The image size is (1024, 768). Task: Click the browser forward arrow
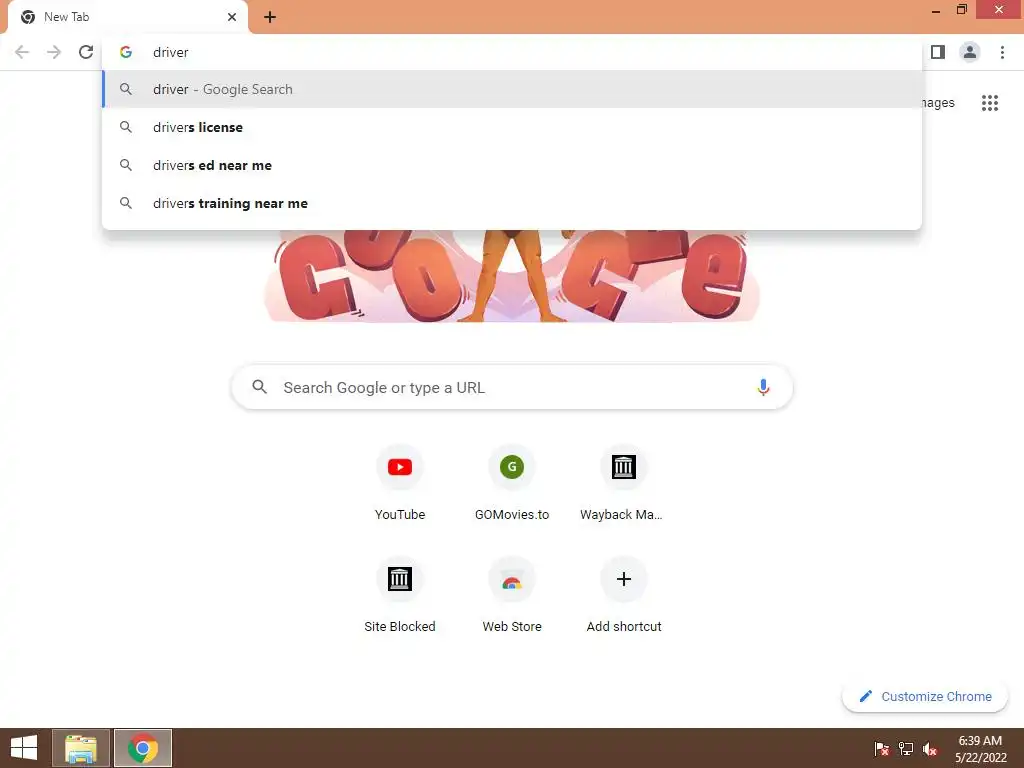pos(54,52)
